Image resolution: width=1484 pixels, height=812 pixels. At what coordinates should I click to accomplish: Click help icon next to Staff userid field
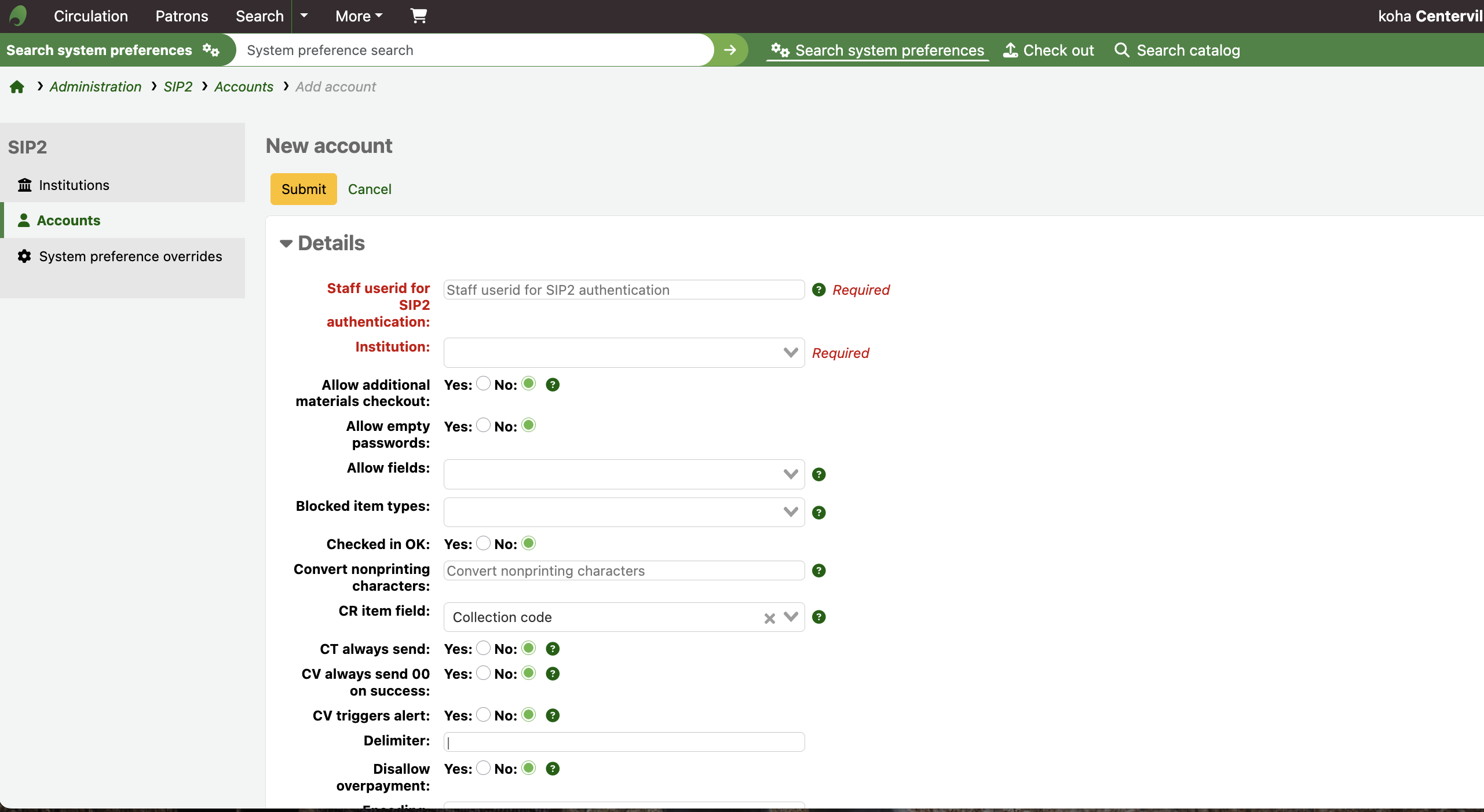coord(818,290)
